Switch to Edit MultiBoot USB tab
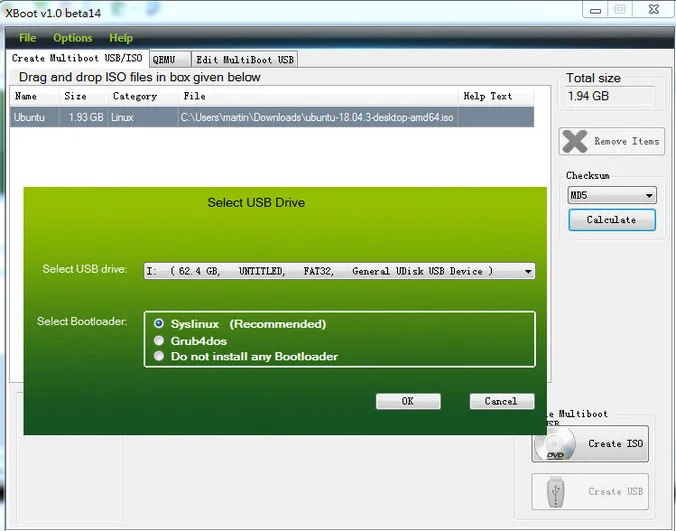 coord(245,60)
